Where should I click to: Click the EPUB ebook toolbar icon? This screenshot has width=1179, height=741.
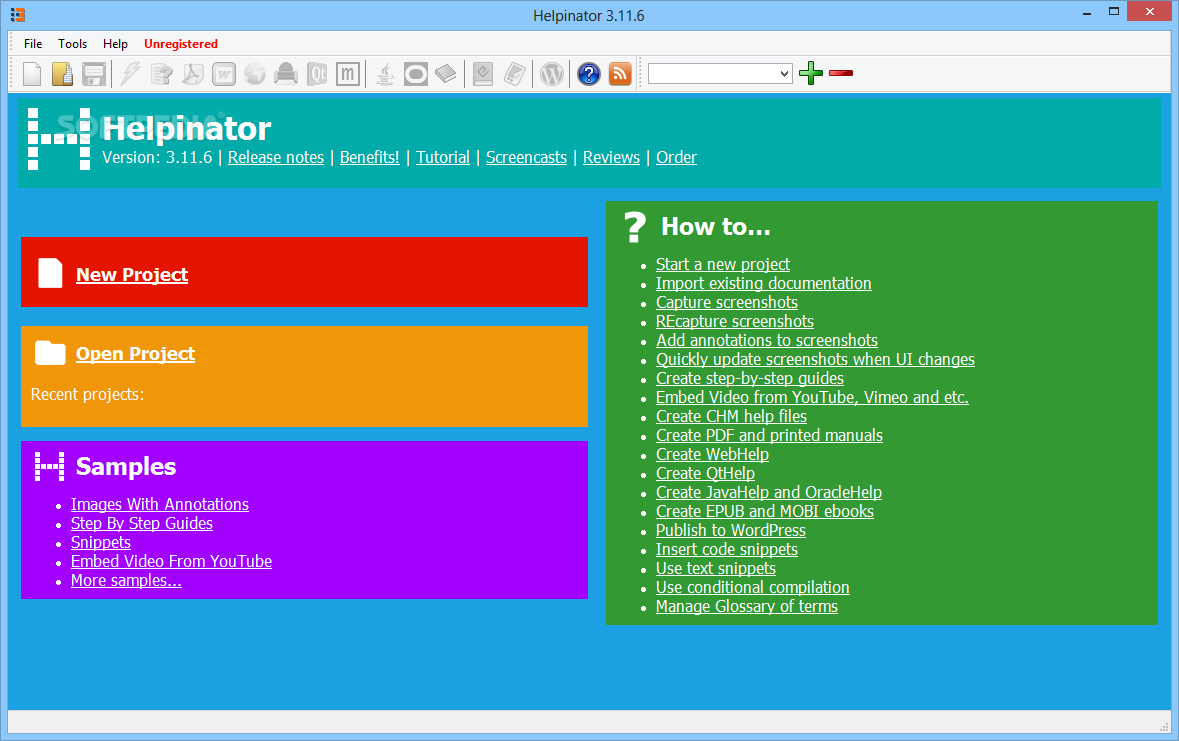[483, 74]
